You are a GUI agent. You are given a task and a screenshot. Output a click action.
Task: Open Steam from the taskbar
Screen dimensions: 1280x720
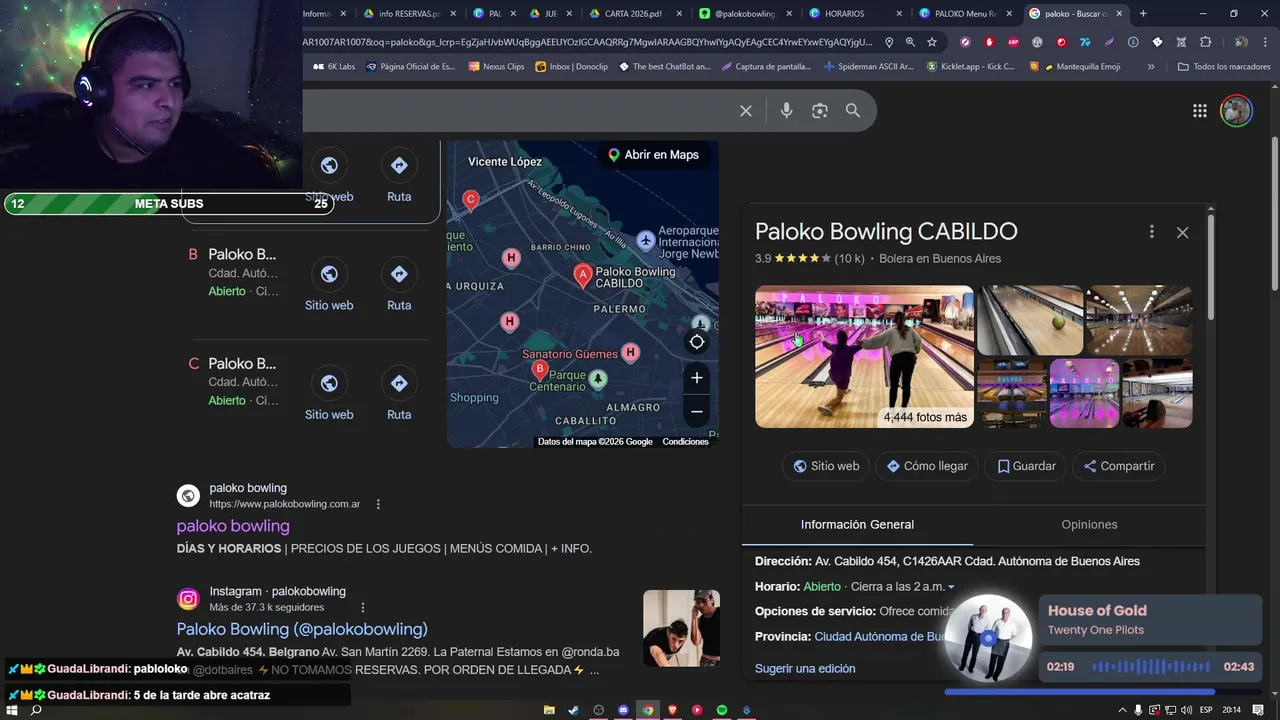click(574, 710)
